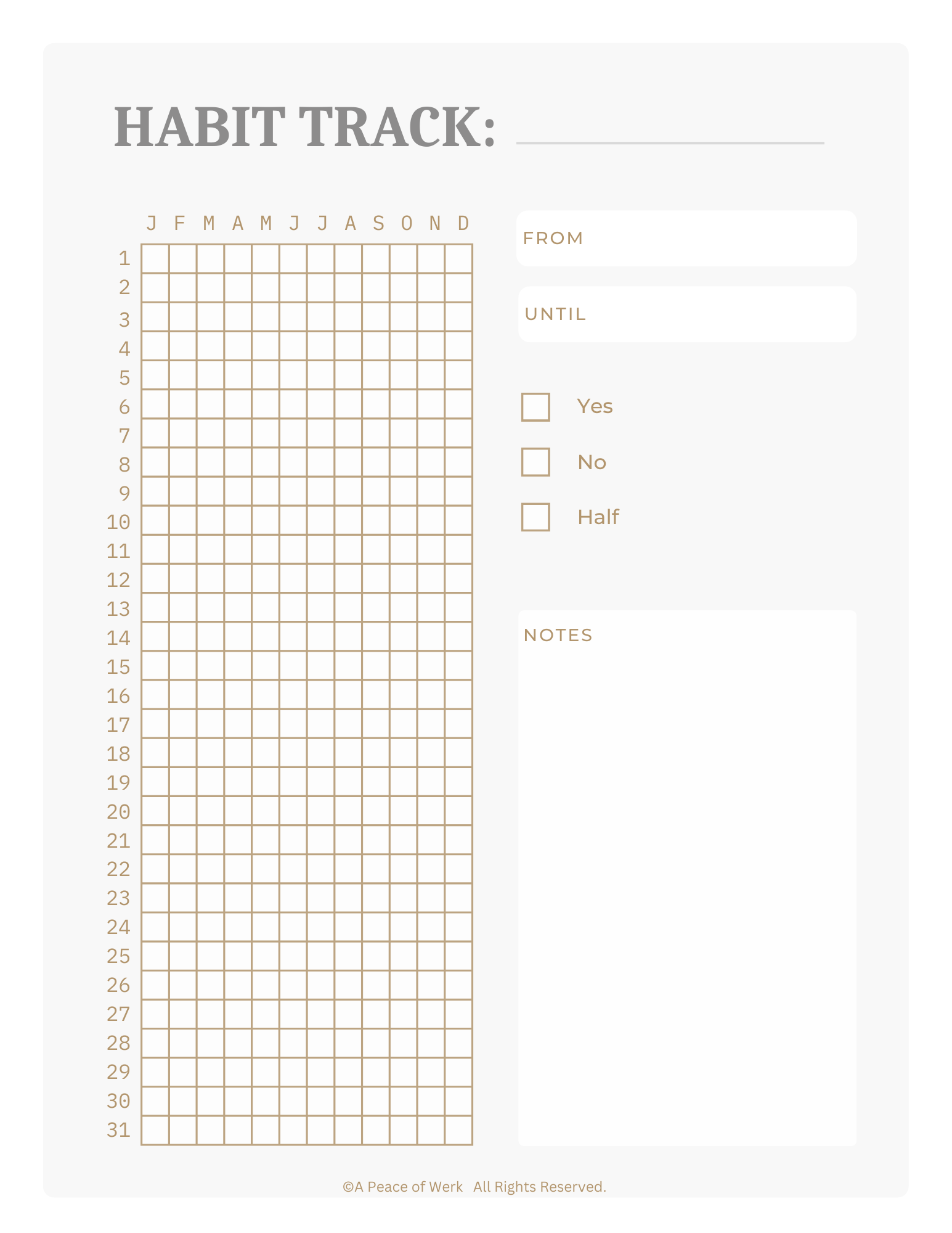Click the FROM date field
Viewport: 952px width, 1233px height.
(x=686, y=239)
